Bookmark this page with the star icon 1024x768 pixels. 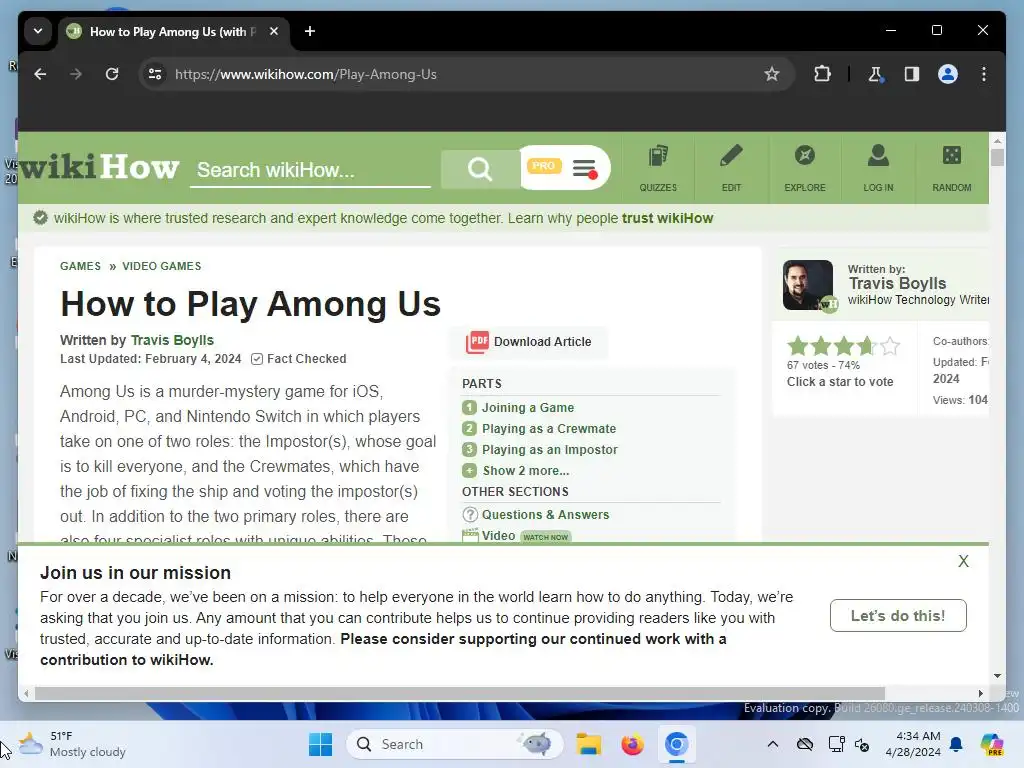point(772,74)
